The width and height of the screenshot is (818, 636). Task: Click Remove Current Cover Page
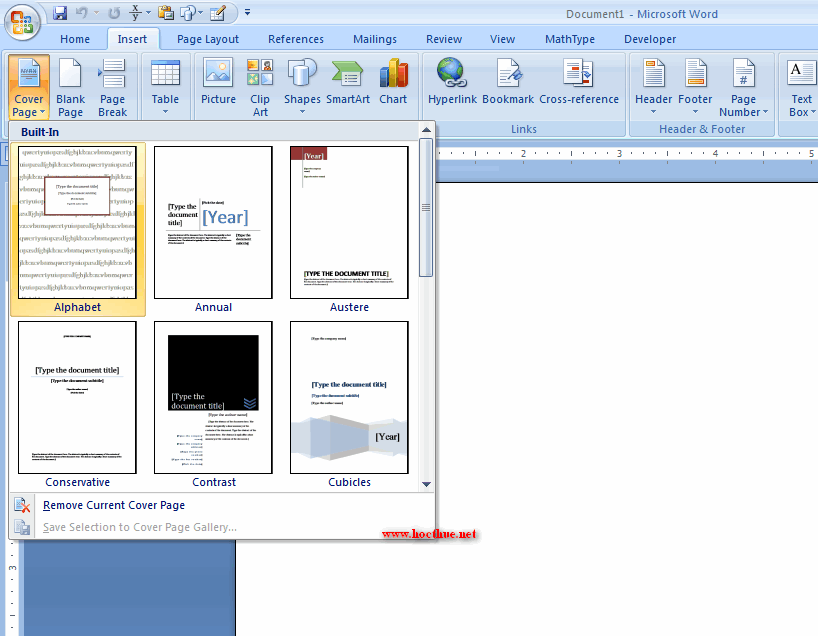tap(113, 506)
